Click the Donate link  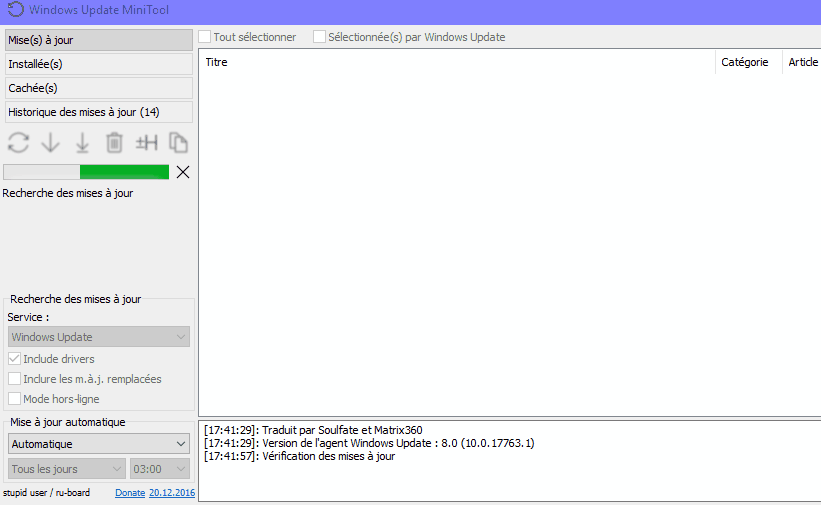pos(130,492)
